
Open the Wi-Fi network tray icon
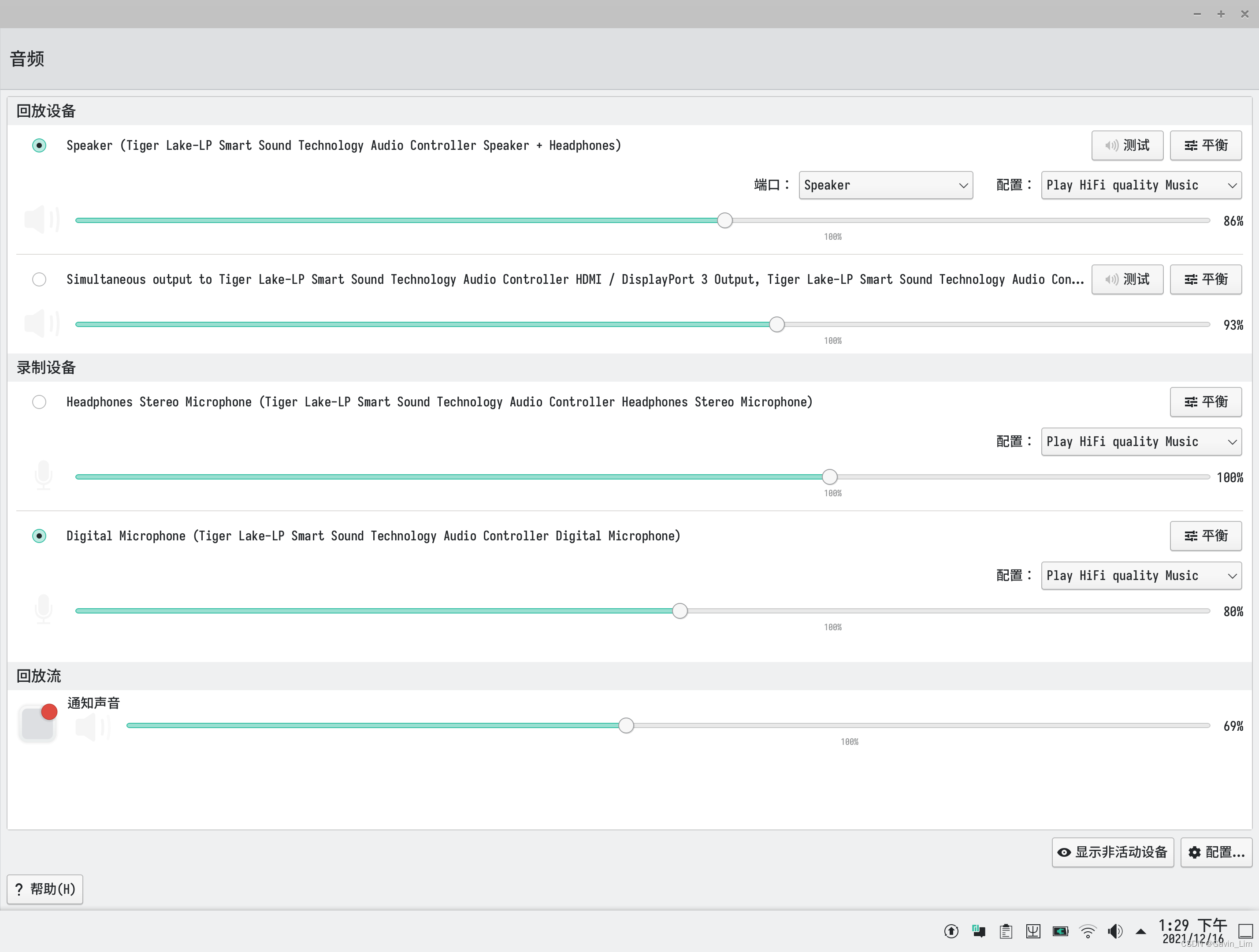tap(1088, 931)
